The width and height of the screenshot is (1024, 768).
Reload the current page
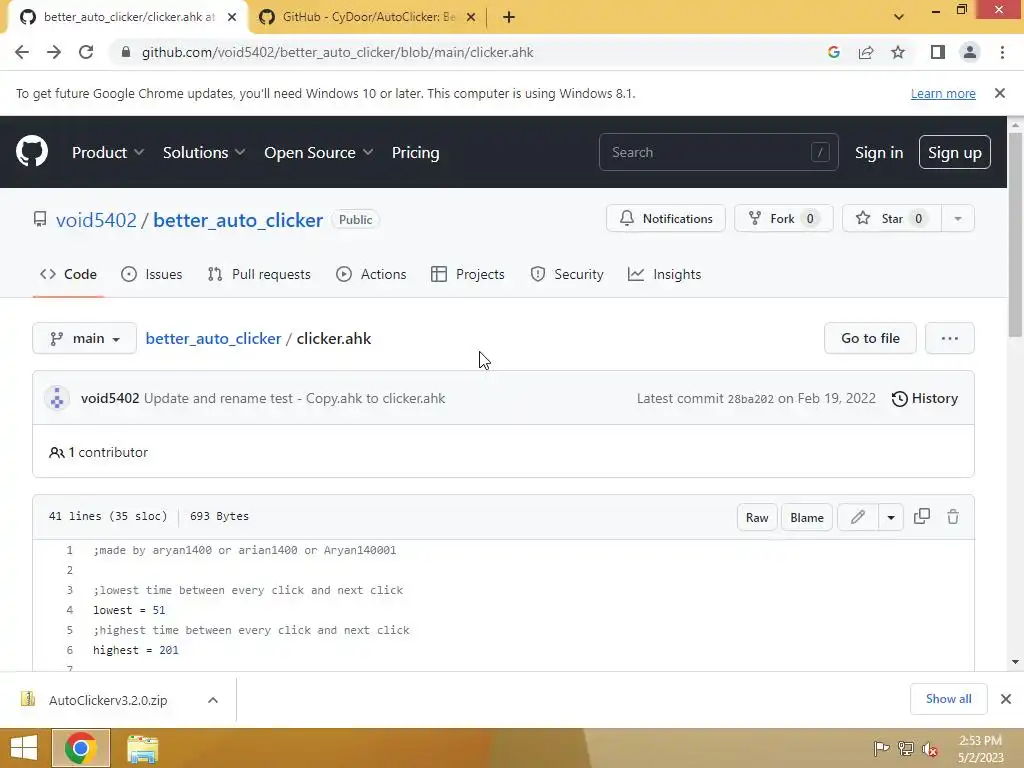coord(86,52)
